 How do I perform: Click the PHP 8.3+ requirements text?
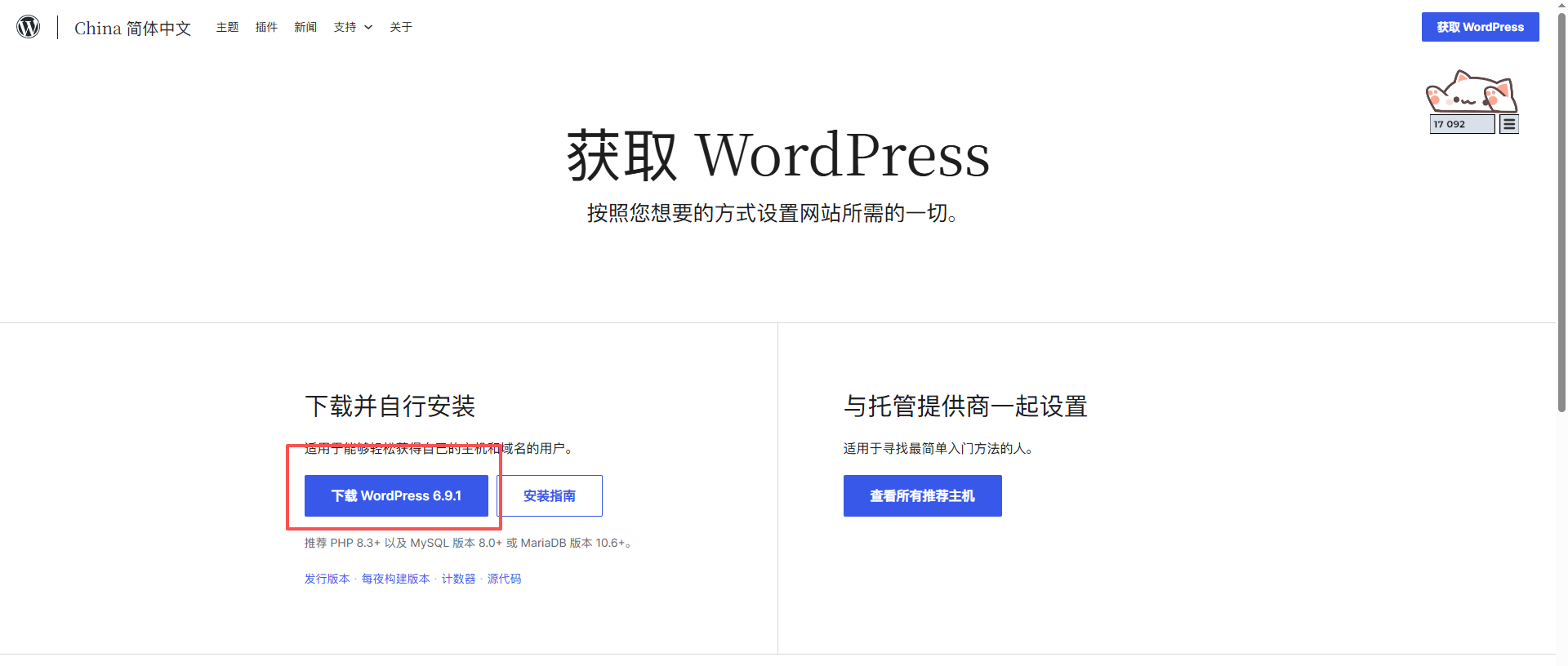tap(469, 544)
